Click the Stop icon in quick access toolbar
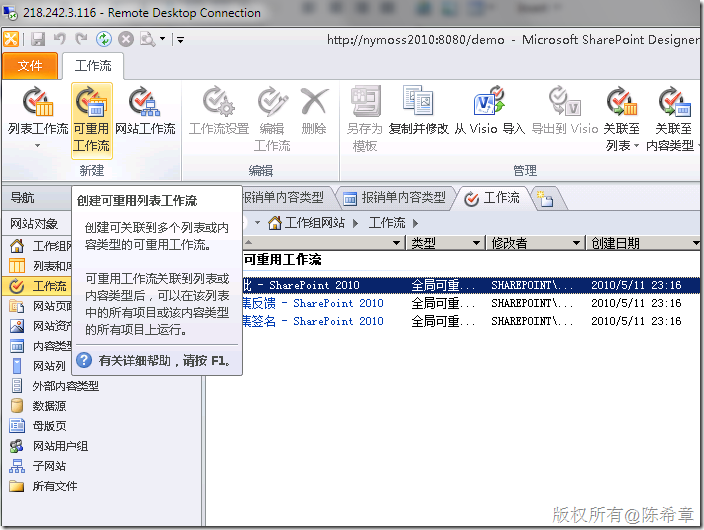 coord(126,40)
